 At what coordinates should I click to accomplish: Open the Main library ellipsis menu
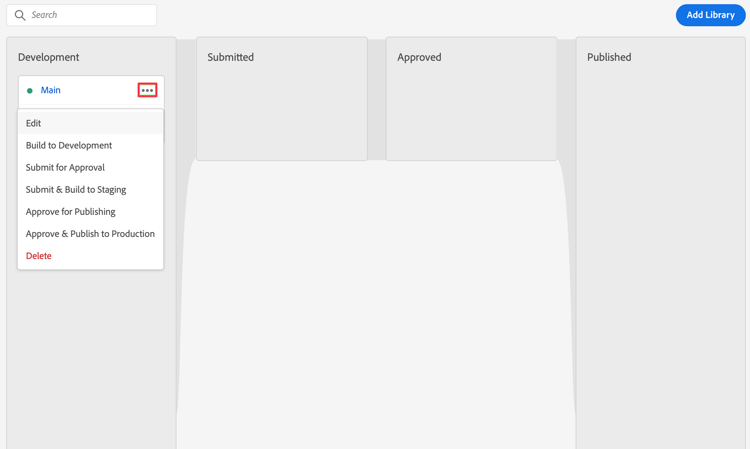147,90
